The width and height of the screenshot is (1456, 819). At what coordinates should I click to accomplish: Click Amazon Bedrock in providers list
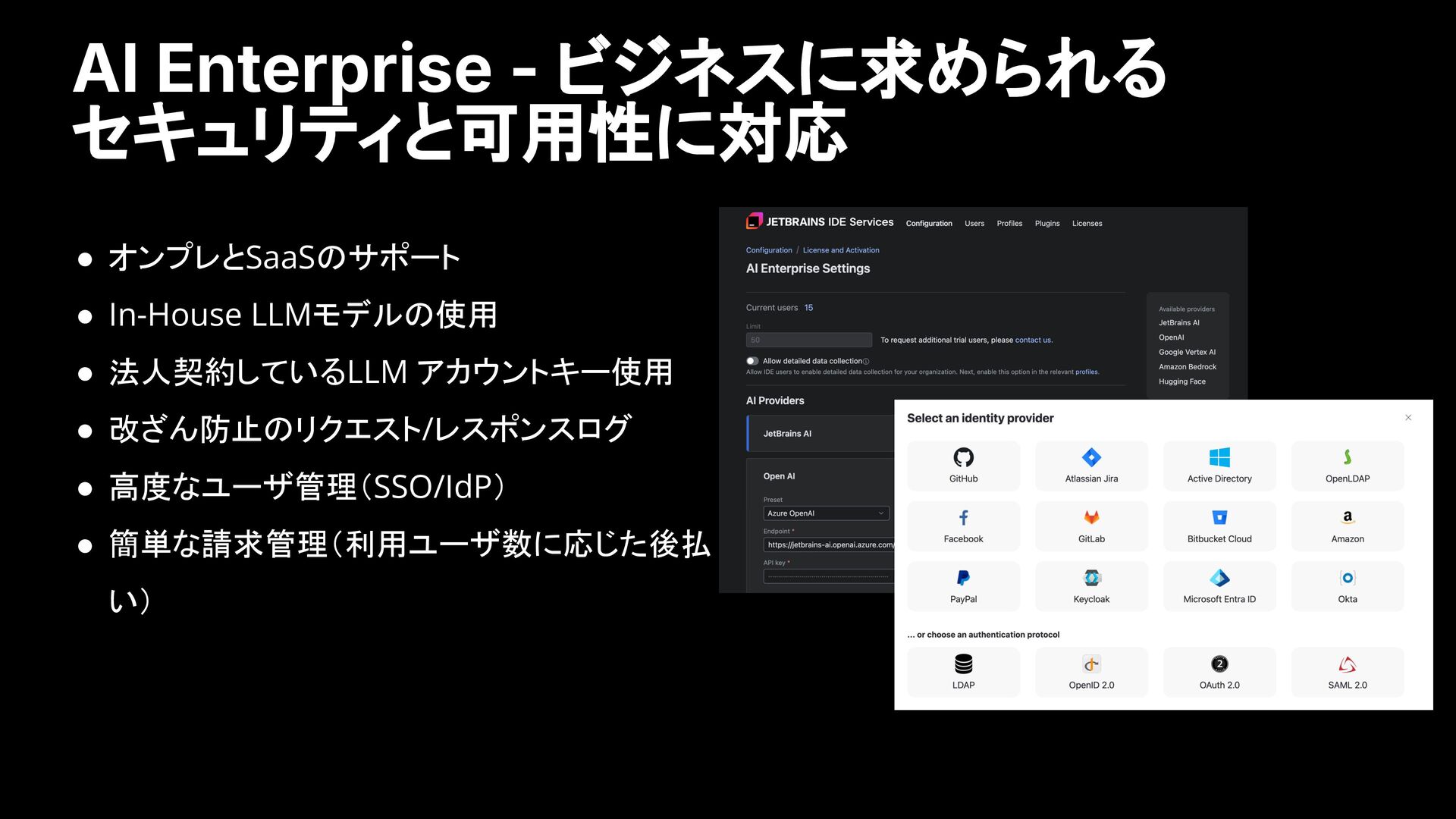pyautogui.click(x=1188, y=367)
